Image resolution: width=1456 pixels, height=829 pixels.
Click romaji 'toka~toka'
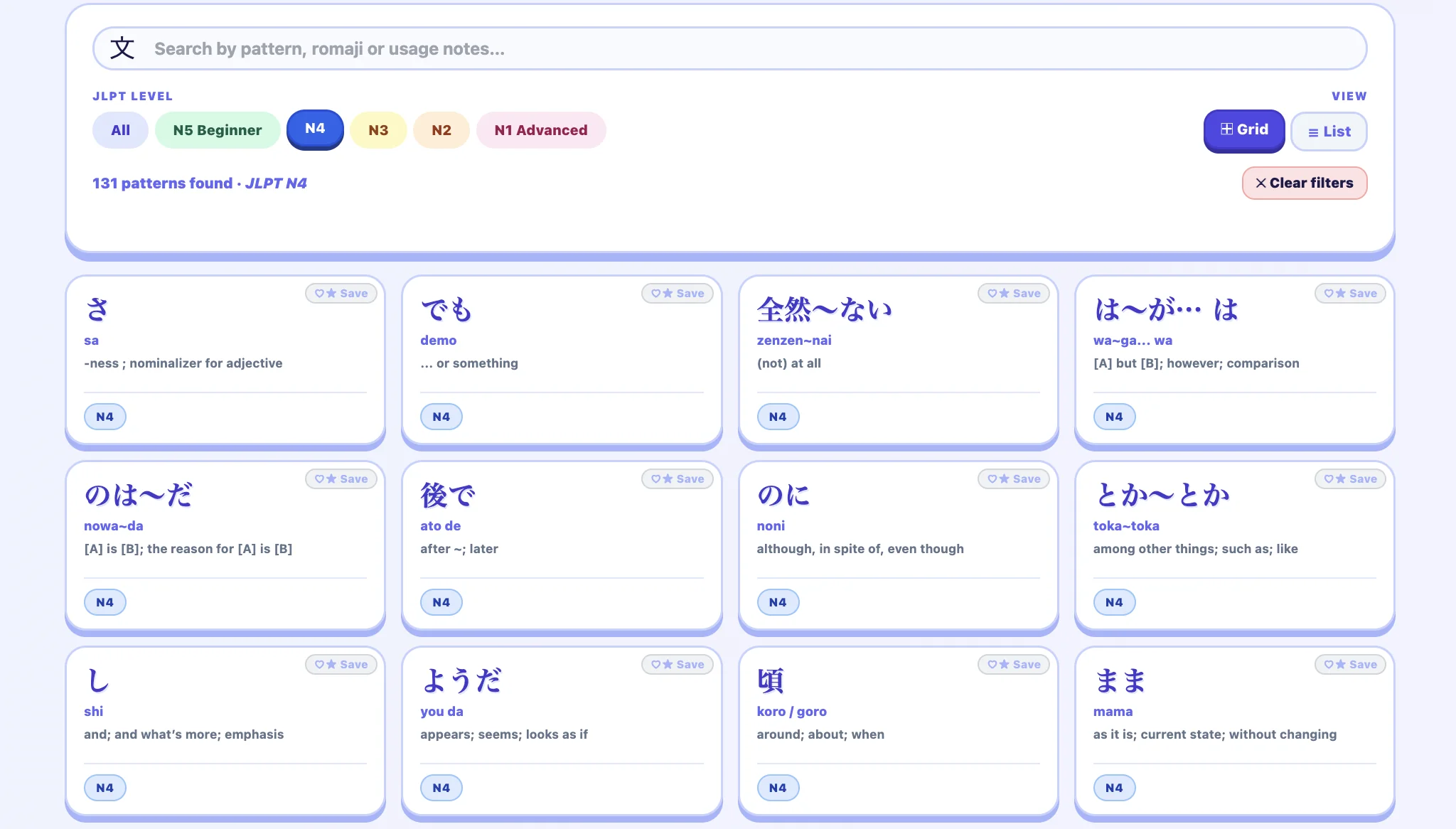click(1126, 526)
